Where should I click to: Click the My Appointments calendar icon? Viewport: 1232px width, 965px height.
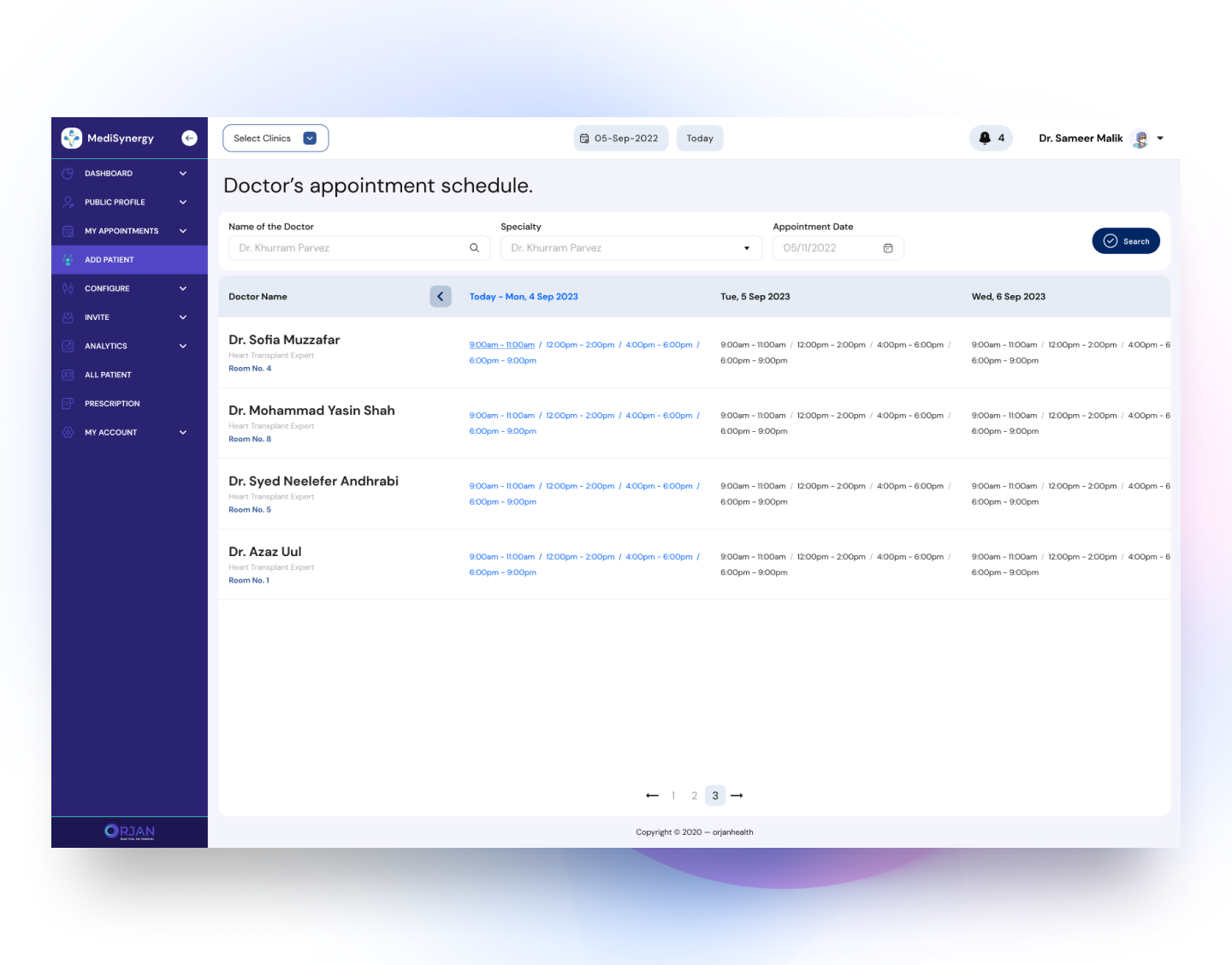pyautogui.click(x=68, y=231)
